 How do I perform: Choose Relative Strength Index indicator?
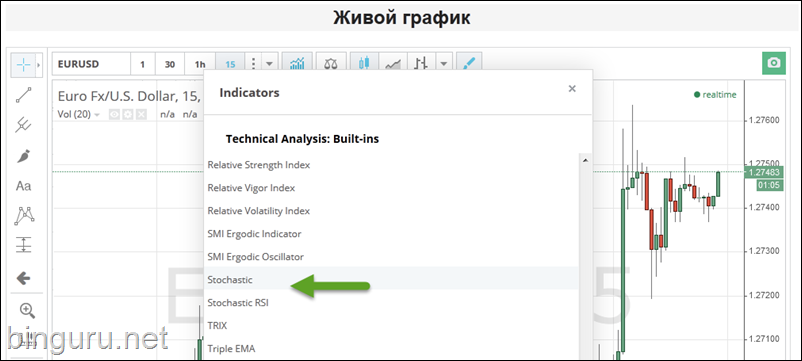391,165
